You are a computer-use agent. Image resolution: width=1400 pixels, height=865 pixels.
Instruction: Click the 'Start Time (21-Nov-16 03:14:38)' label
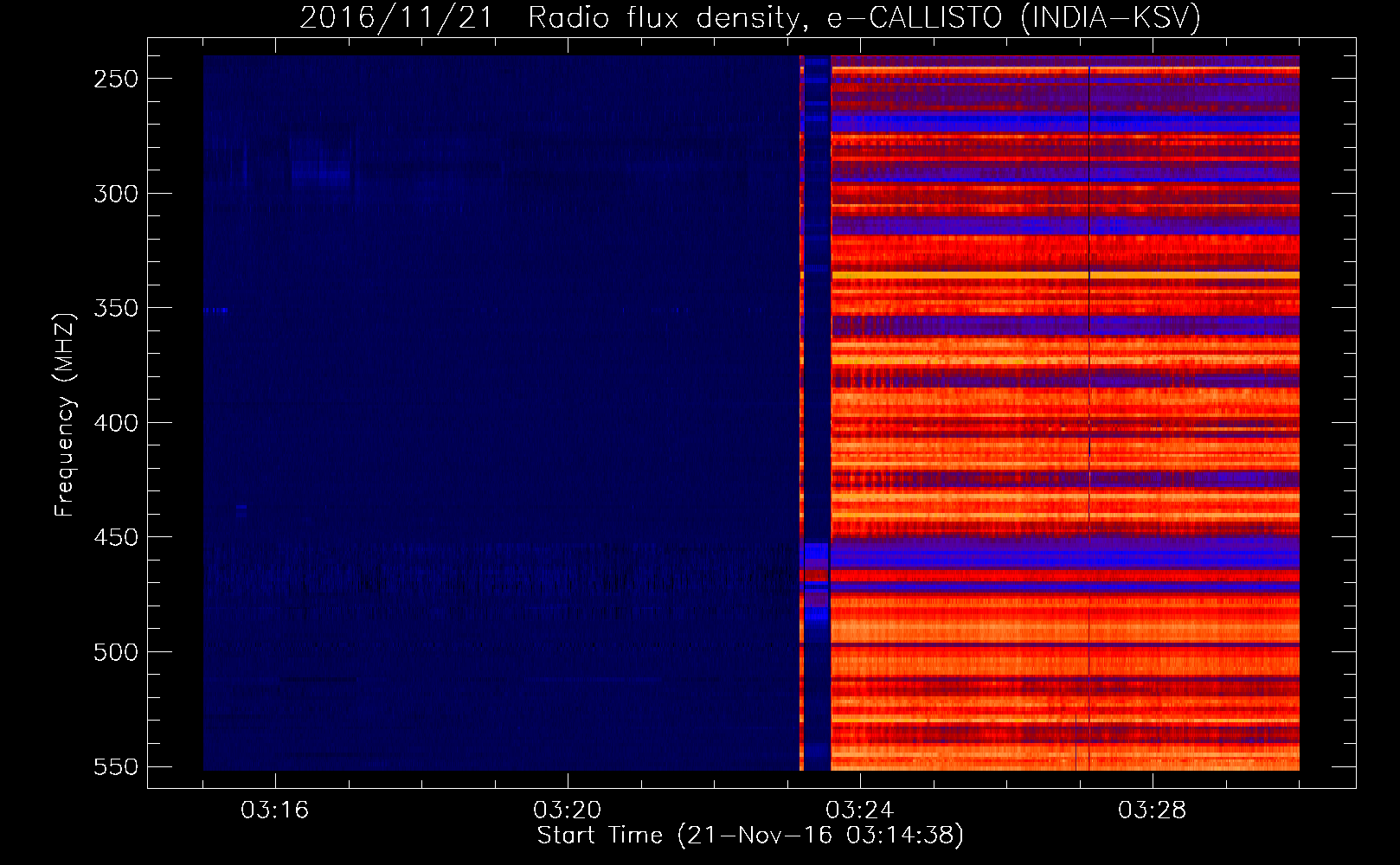pos(750,836)
